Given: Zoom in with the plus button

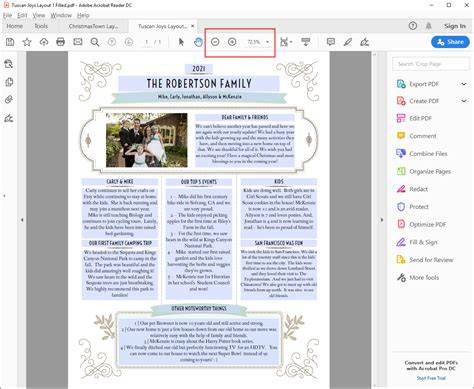Looking at the screenshot, I should coord(232,42).
